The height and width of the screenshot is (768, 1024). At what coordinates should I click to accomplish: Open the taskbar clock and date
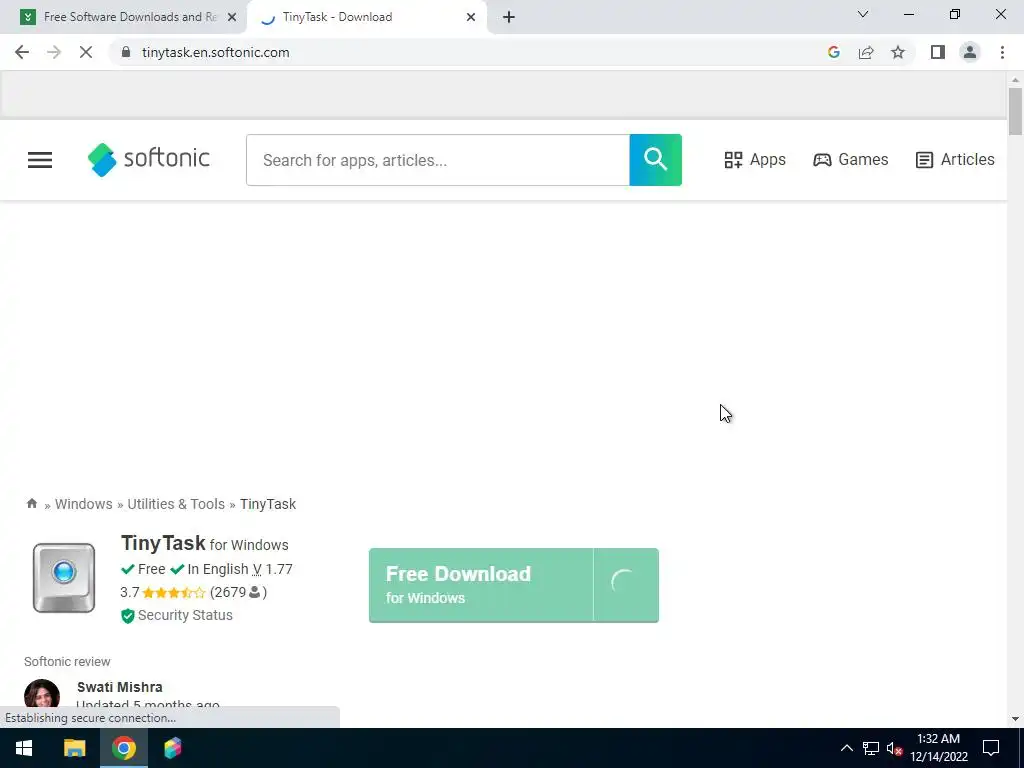coord(938,748)
